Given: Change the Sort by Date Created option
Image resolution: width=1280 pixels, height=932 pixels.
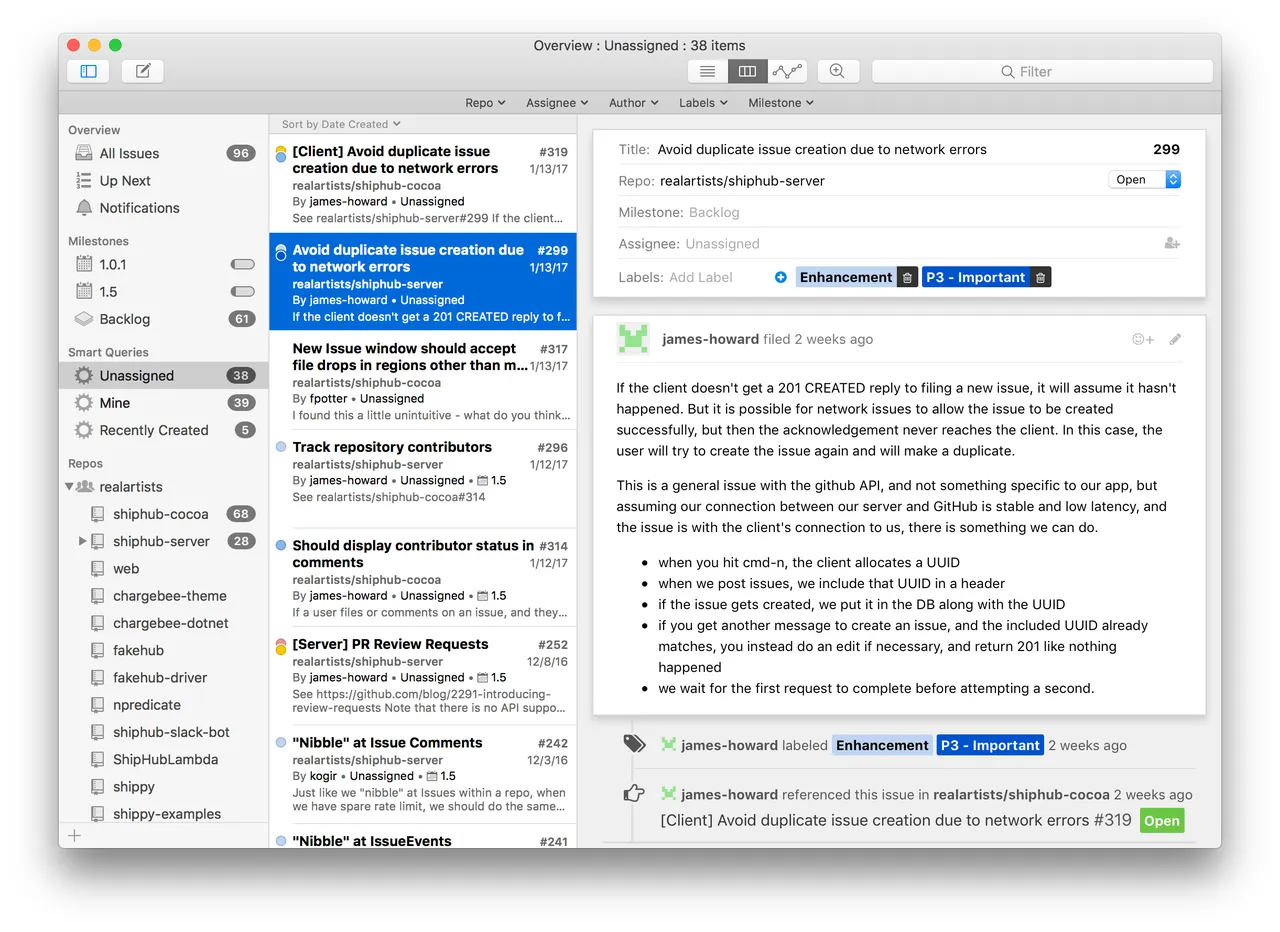Looking at the screenshot, I should pyautogui.click(x=341, y=124).
